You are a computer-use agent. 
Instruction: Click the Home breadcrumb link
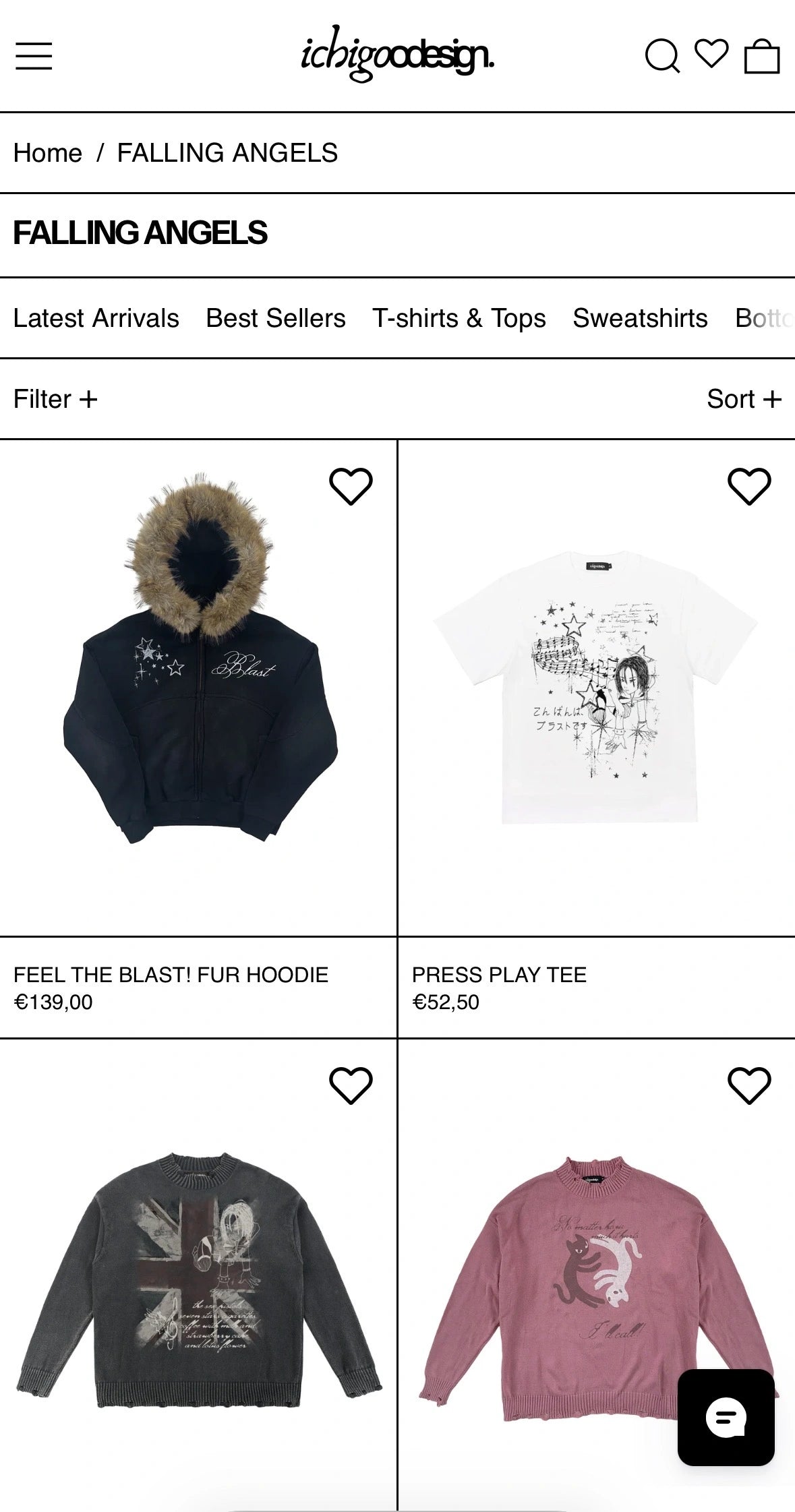48,153
